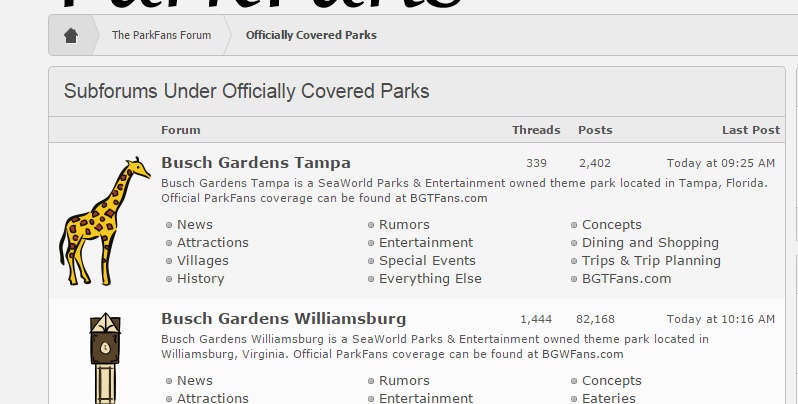This screenshot has width=798, height=404.
Task: View latest Tampa post from 09:25 AM
Action: [721, 163]
